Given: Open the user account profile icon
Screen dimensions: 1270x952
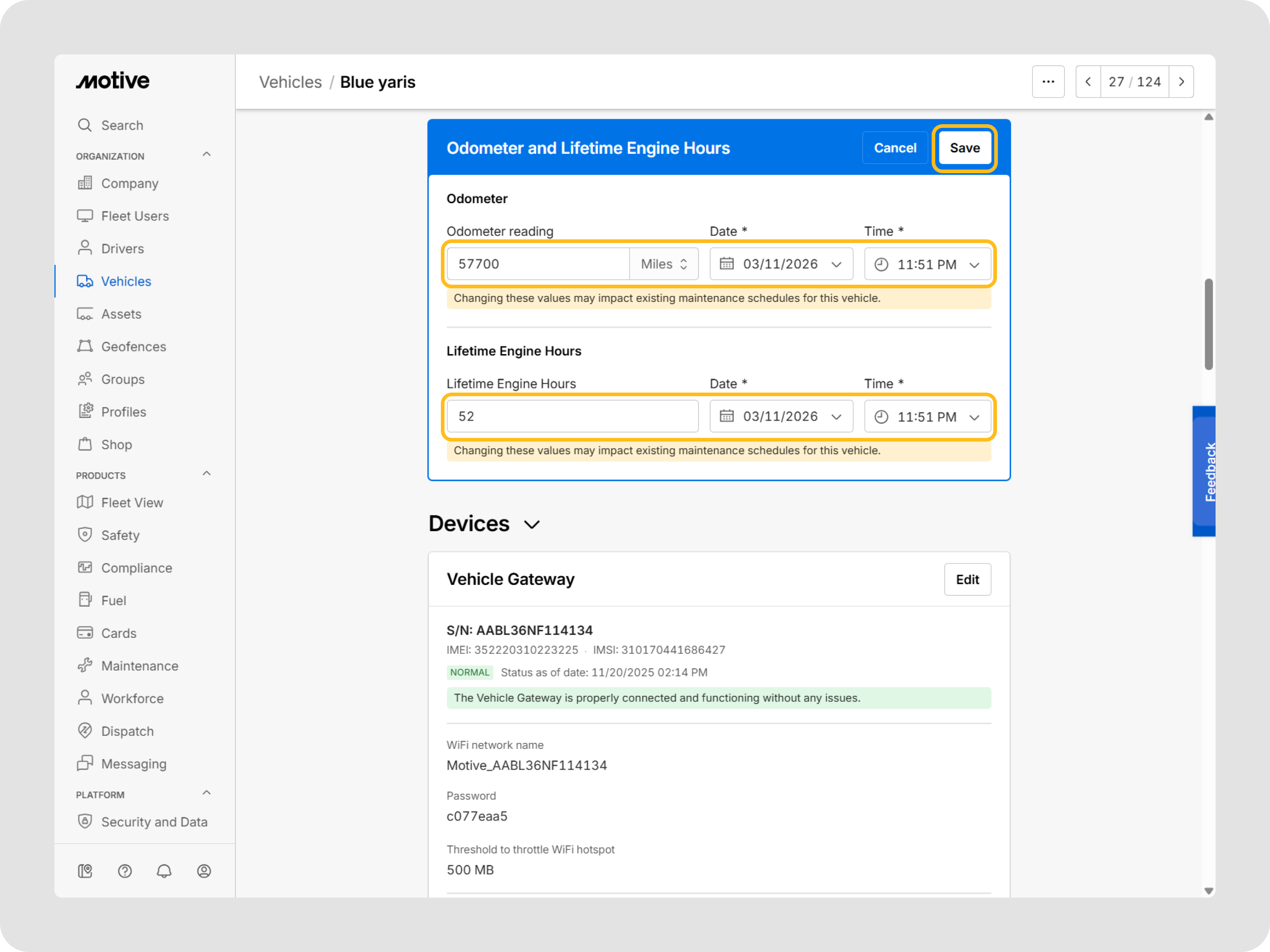Looking at the screenshot, I should 204,871.
